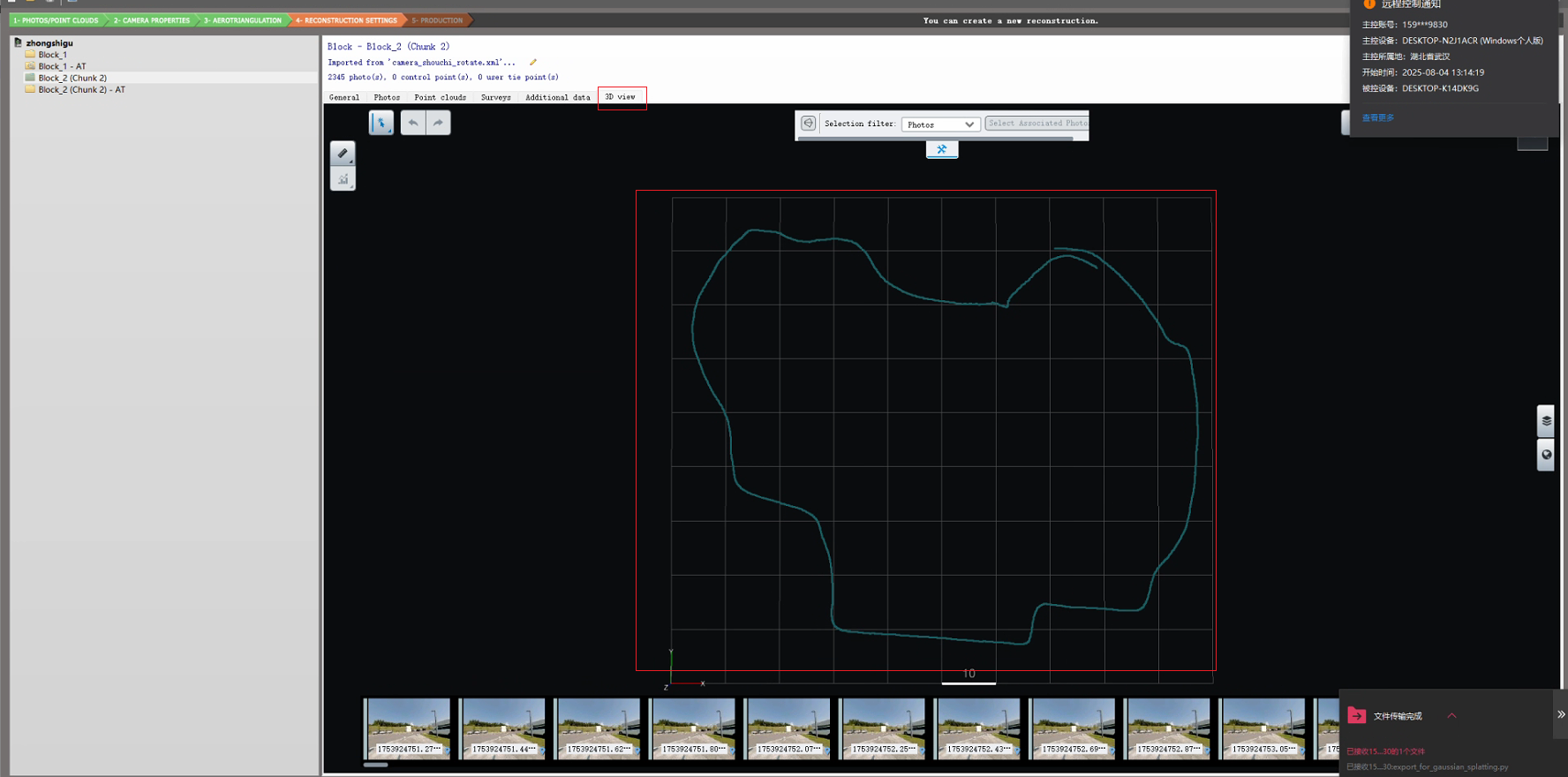Switch to the Point clouds tab
This screenshot has height=777, width=1568.
(440, 97)
